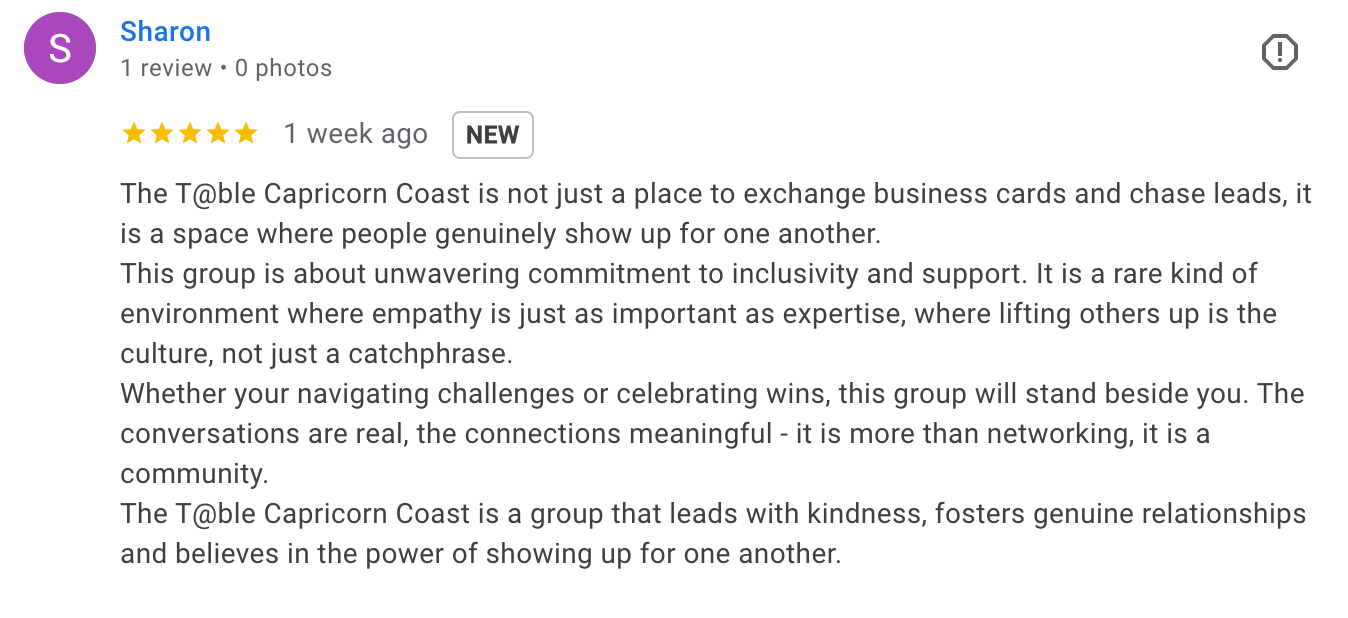Click the fifth rating star
This screenshot has width=1348, height=618.
click(x=245, y=134)
